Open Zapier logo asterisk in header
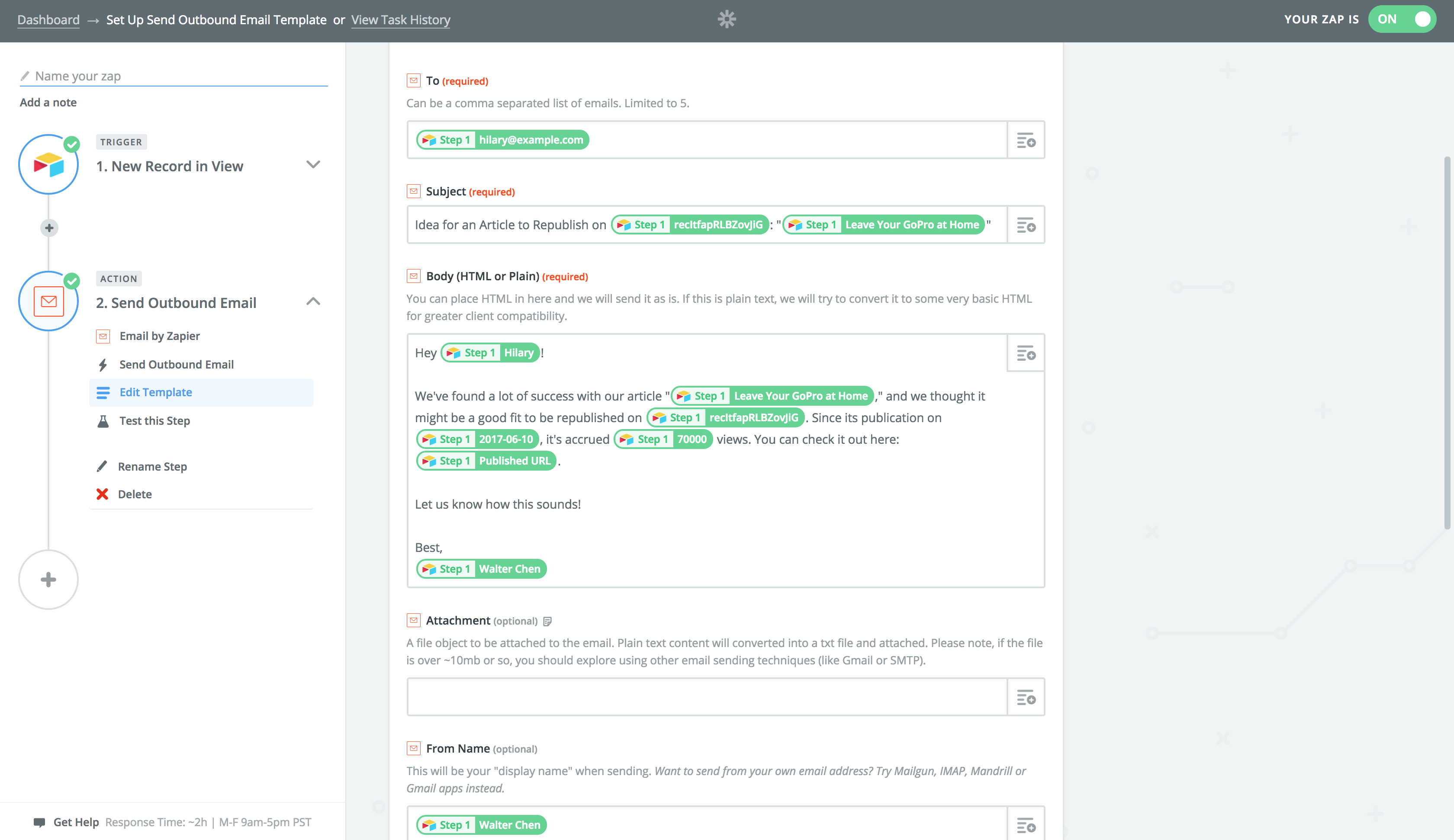Screen dimensions: 1454x840 tap(727, 19)
